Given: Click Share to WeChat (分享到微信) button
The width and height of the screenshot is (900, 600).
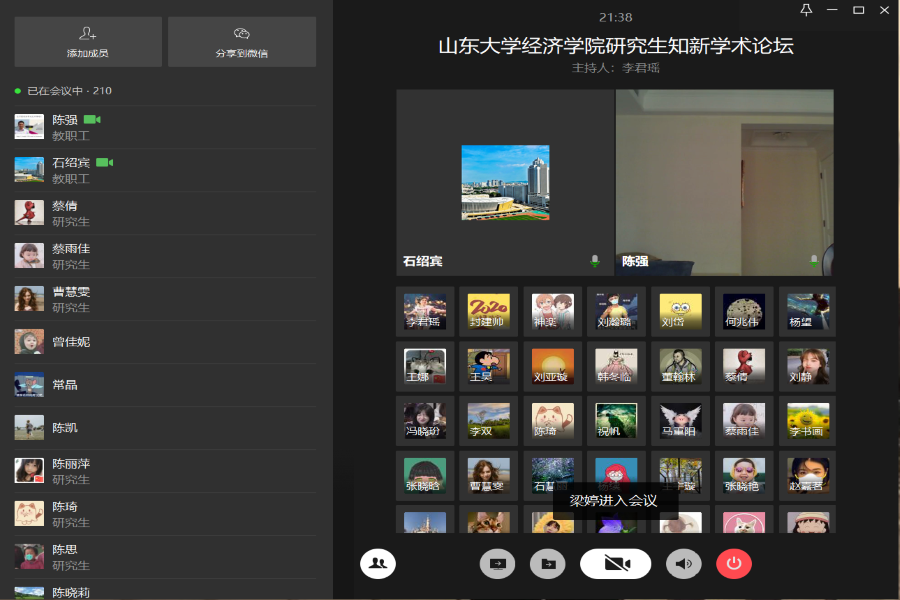Looking at the screenshot, I should [x=241, y=42].
